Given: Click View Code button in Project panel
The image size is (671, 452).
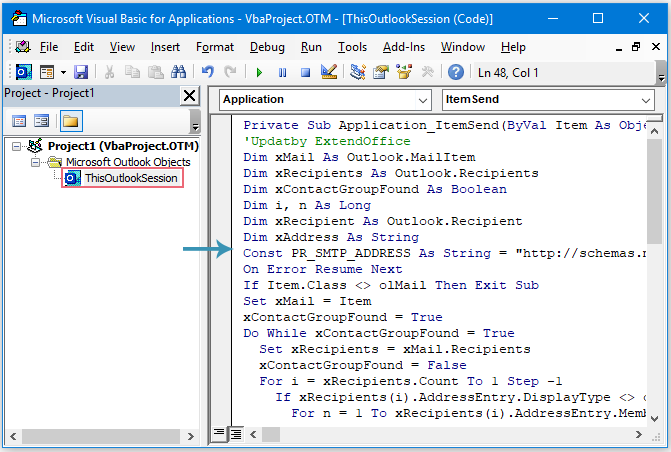Looking at the screenshot, I should (x=19, y=121).
